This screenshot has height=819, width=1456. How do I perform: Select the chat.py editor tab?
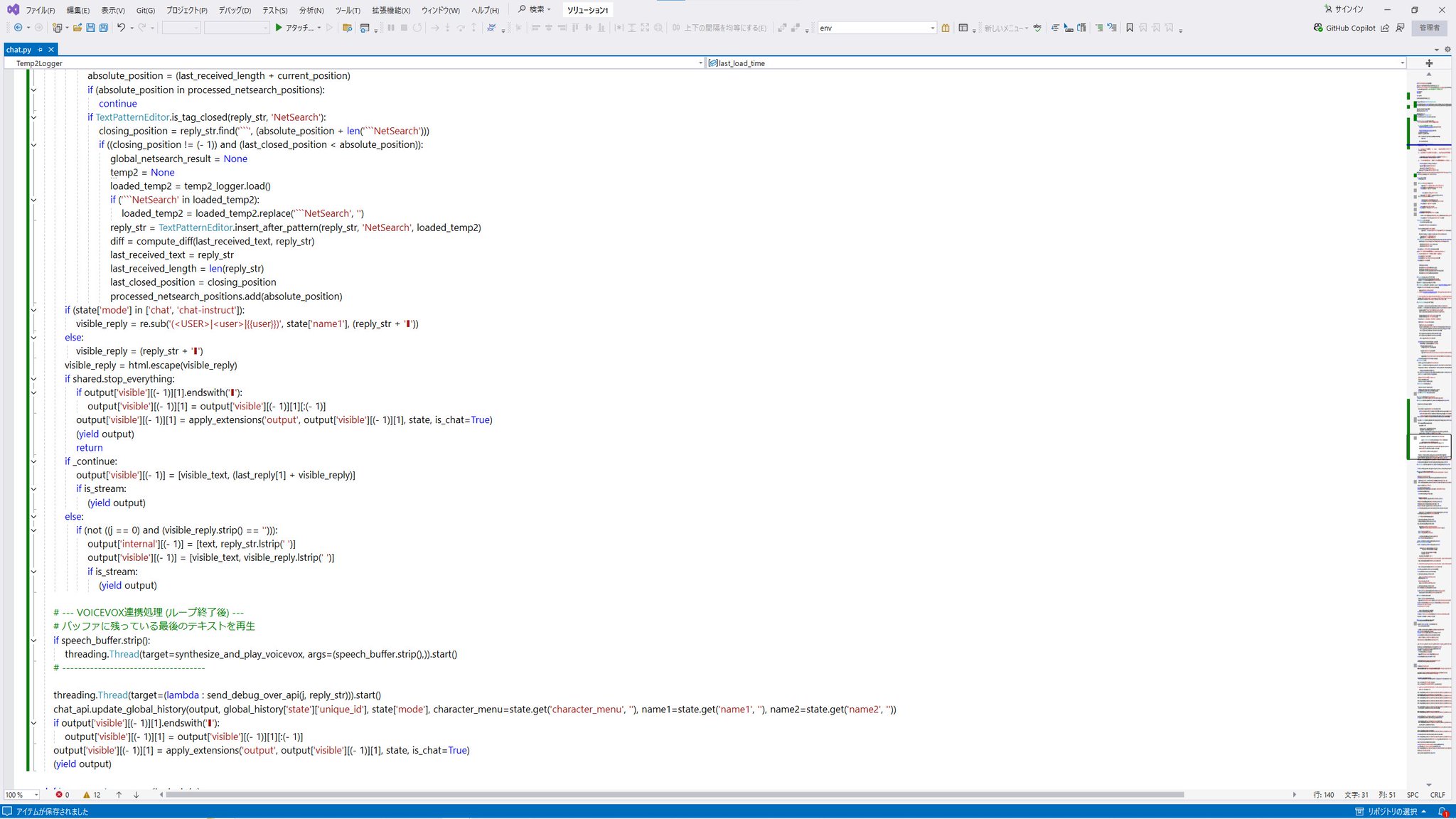point(18,50)
